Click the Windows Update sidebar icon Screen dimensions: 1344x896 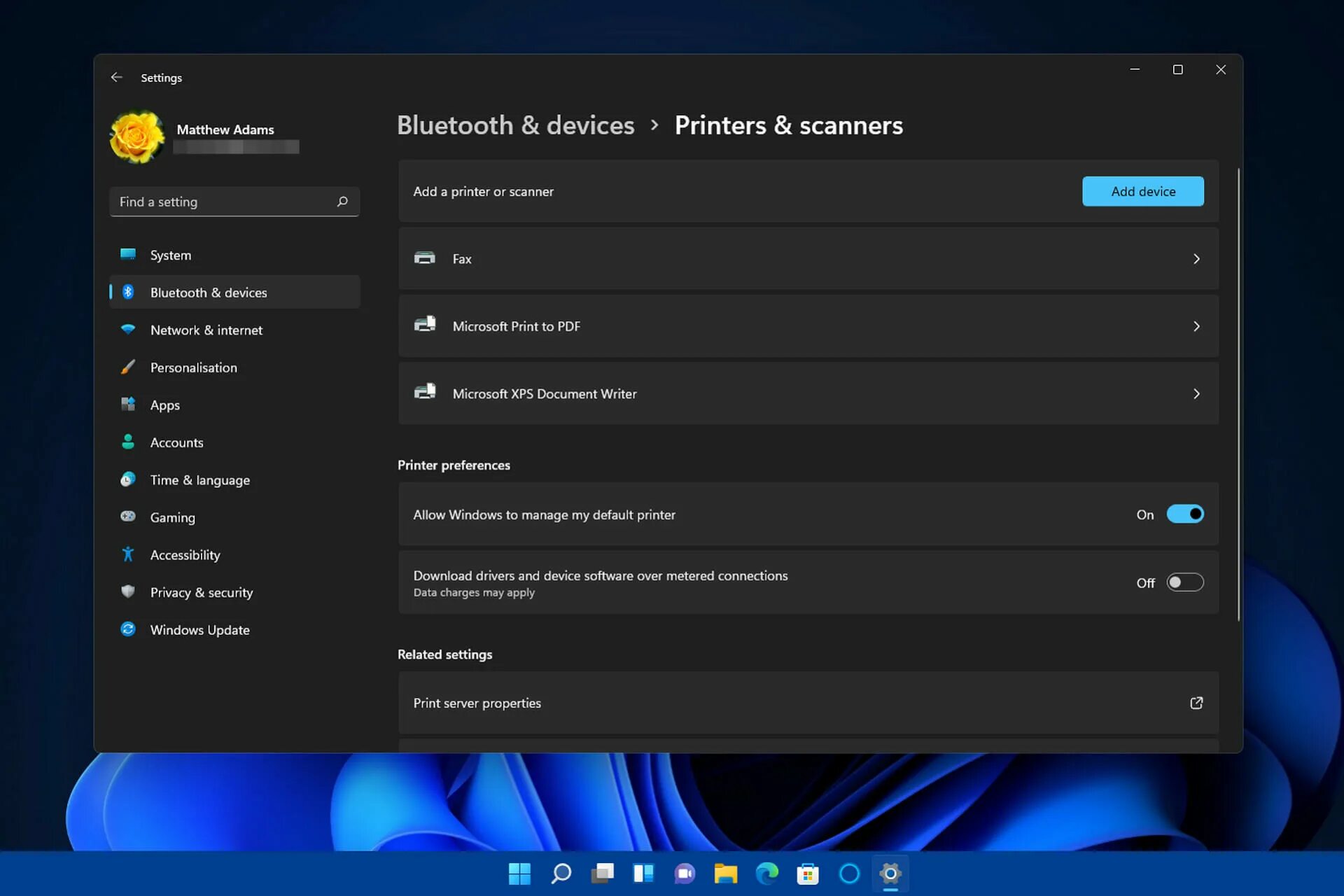click(x=128, y=629)
